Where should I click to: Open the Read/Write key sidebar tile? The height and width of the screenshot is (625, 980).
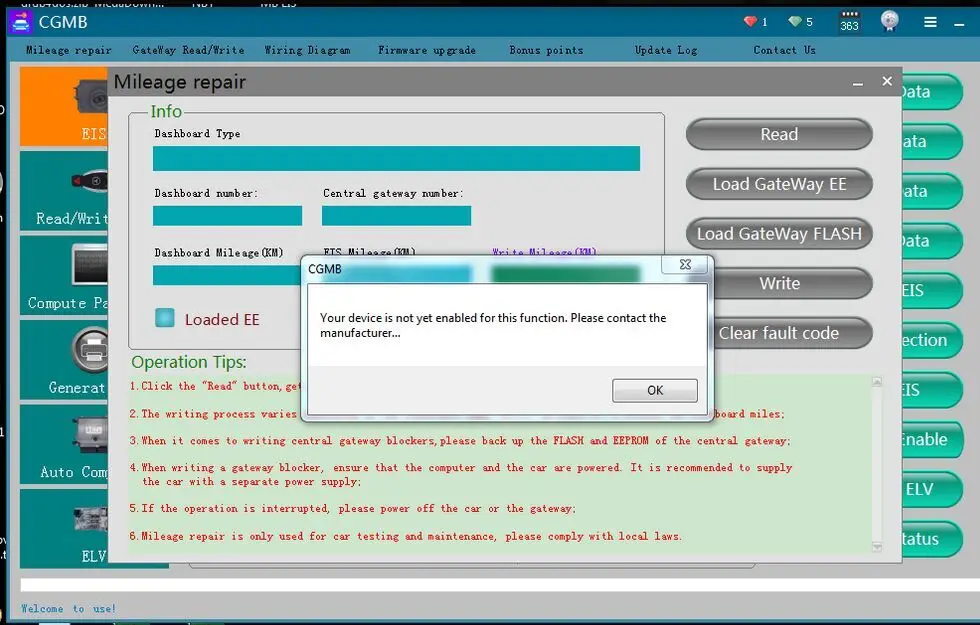(x=64, y=191)
